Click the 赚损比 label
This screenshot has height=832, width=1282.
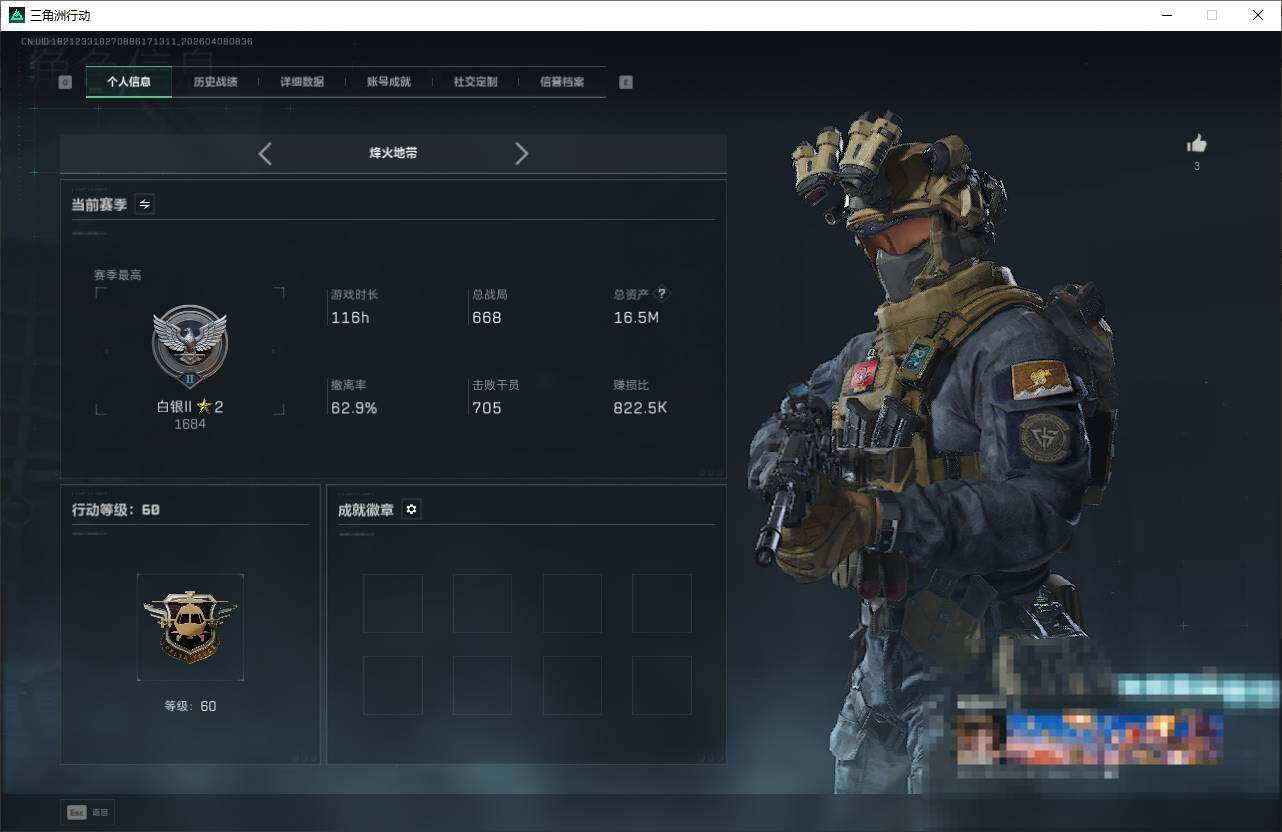point(631,385)
